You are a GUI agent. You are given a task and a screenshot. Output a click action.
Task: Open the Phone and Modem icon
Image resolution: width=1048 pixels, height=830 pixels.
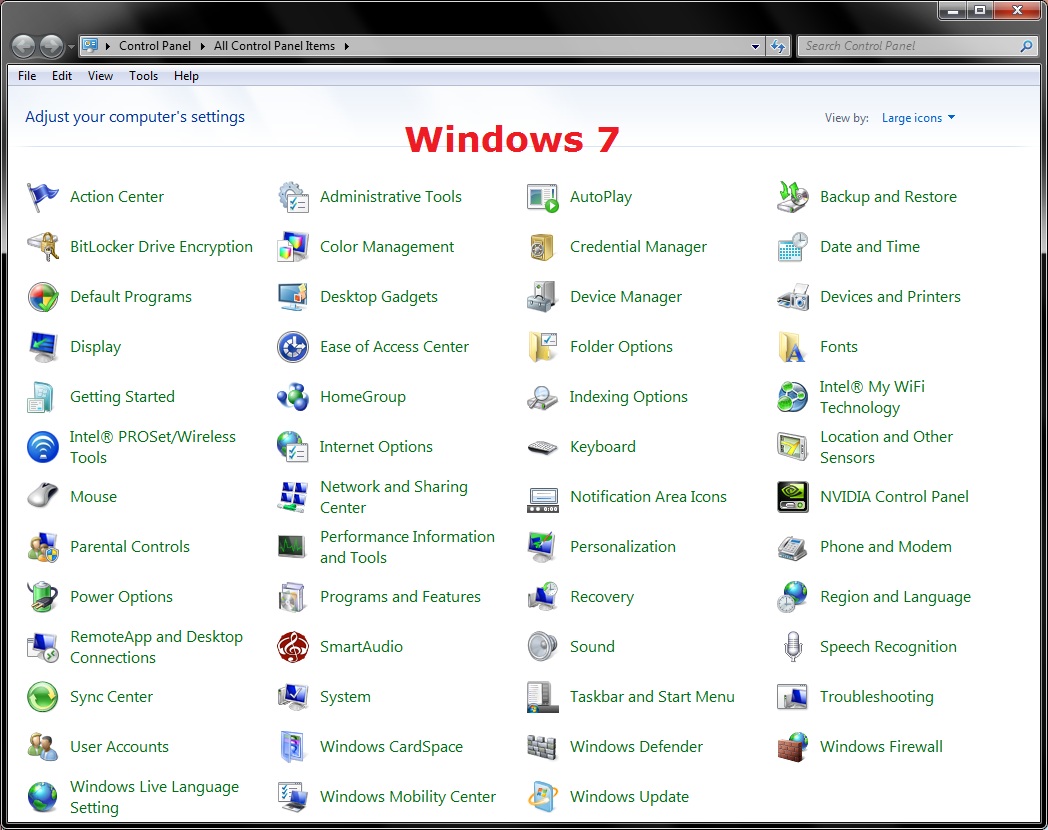[793, 547]
